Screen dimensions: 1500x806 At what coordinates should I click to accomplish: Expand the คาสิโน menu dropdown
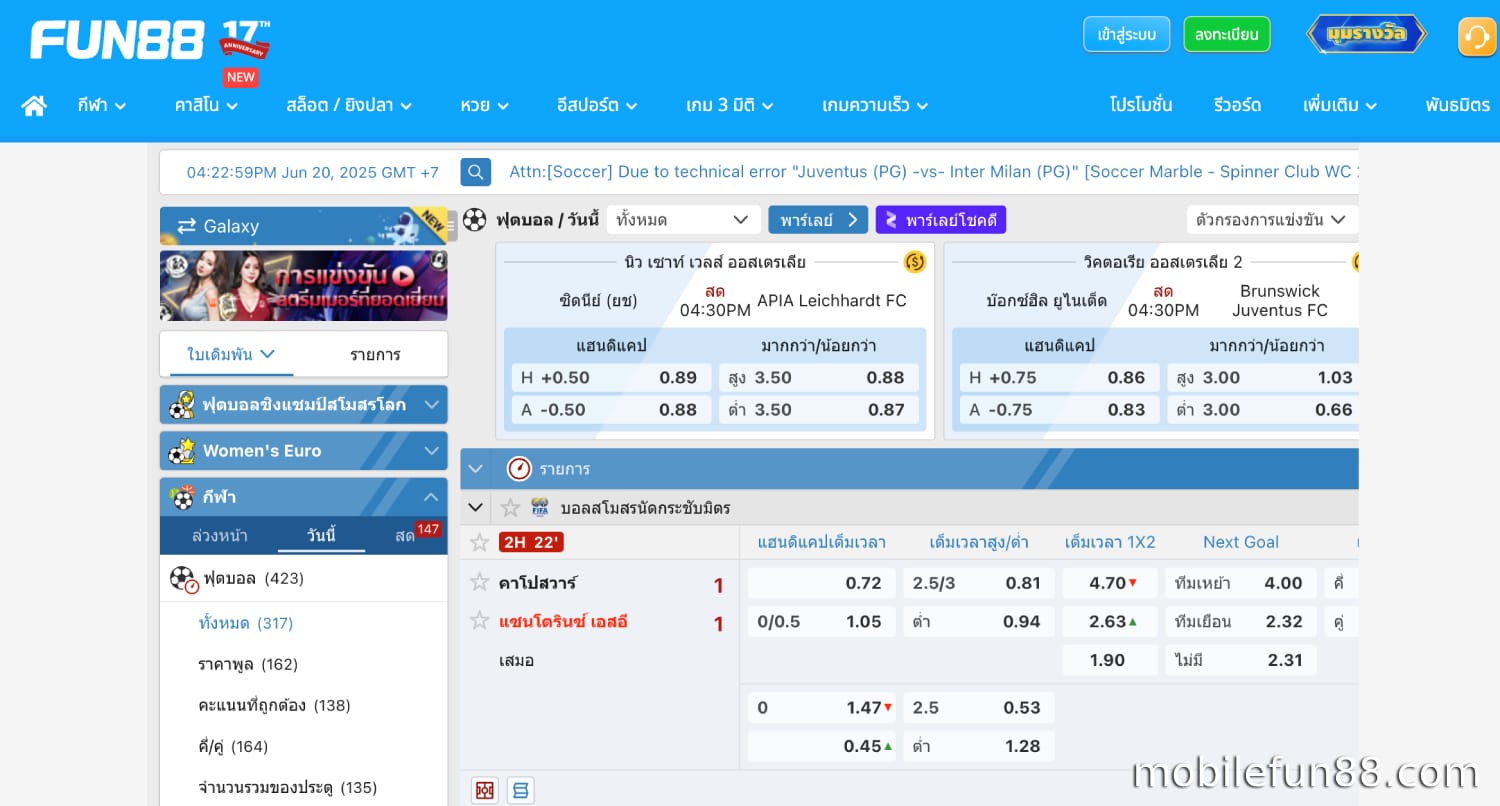click(x=205, y=105)
